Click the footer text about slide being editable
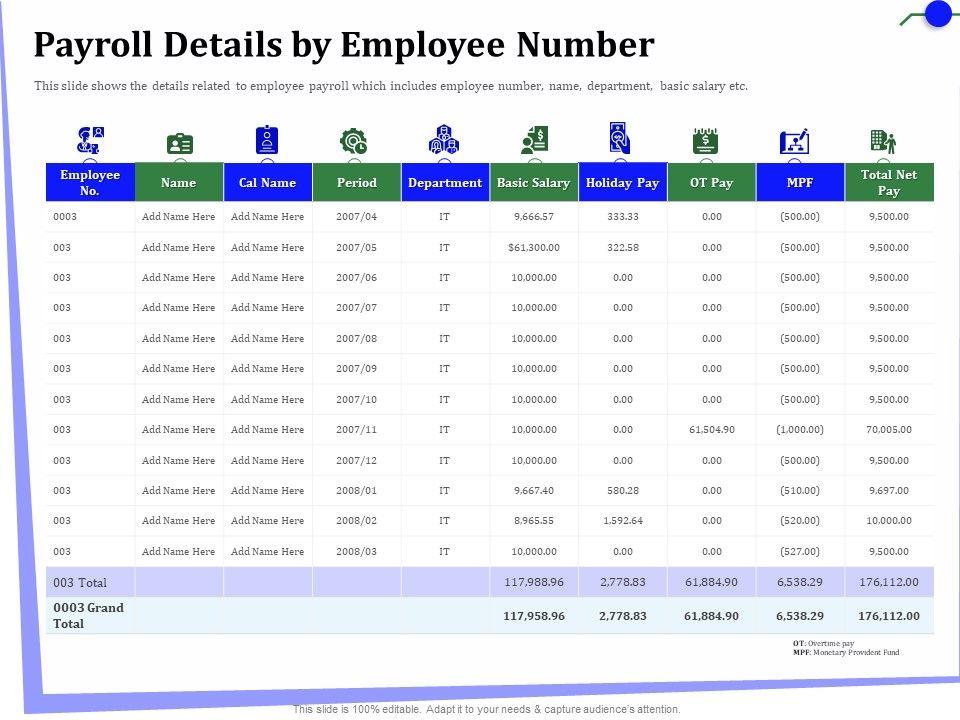The height and width of the screenshot is (720, 960). (x=487, y=709)
